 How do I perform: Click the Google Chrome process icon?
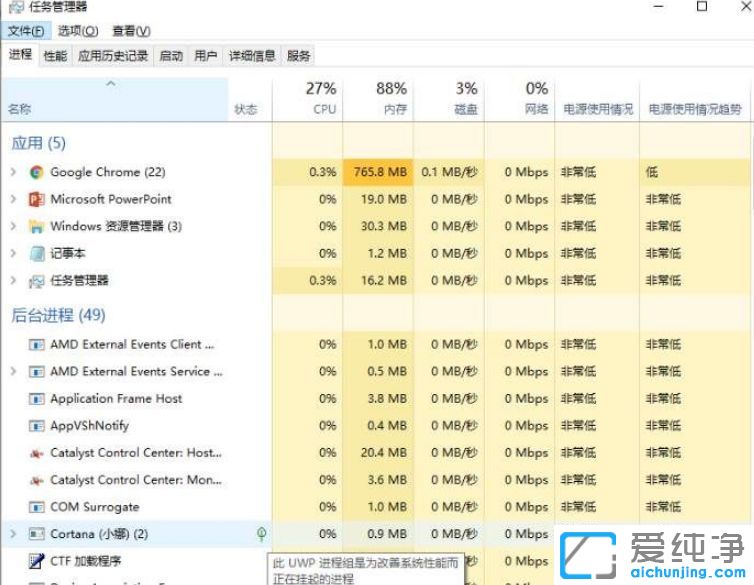(37, 172)
